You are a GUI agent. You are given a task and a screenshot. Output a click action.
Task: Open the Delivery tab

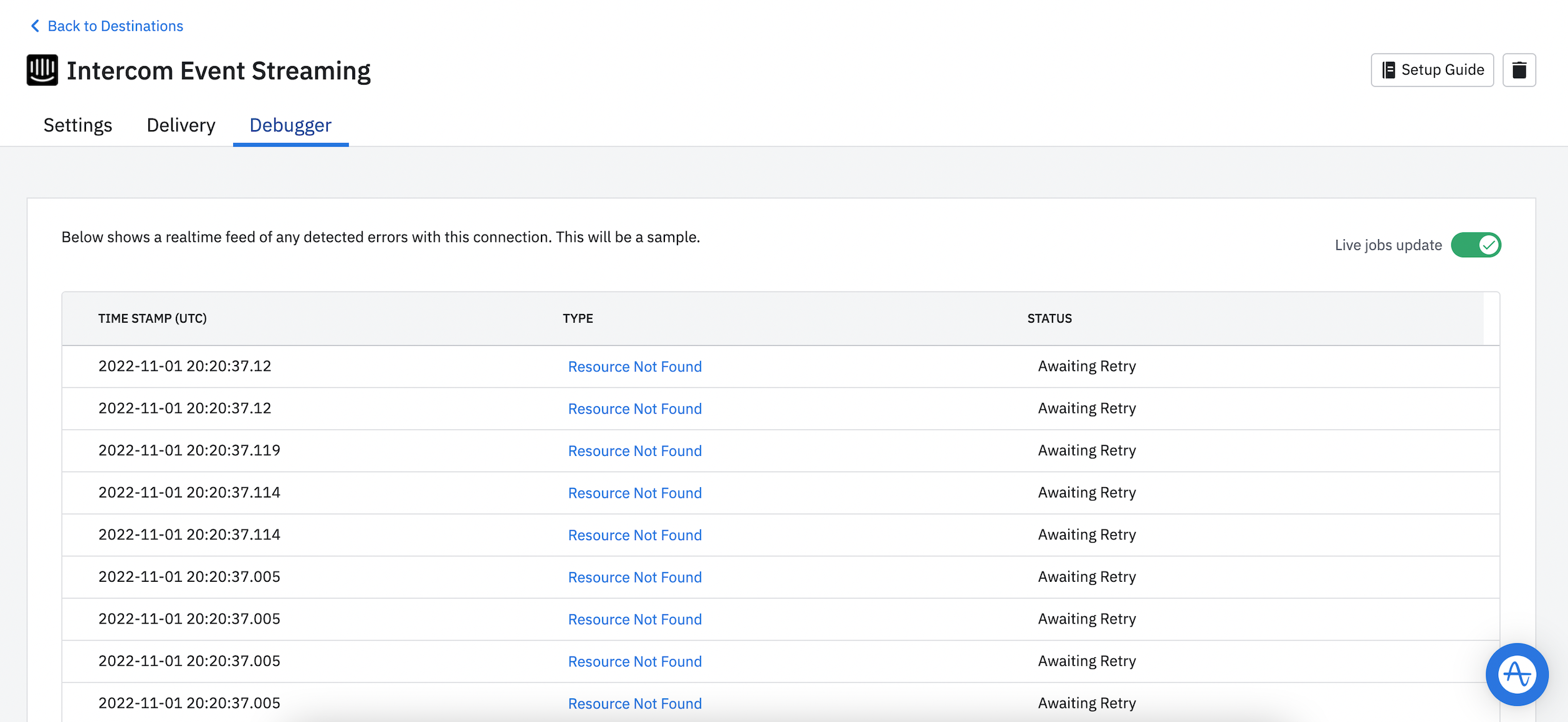(181, 125)
